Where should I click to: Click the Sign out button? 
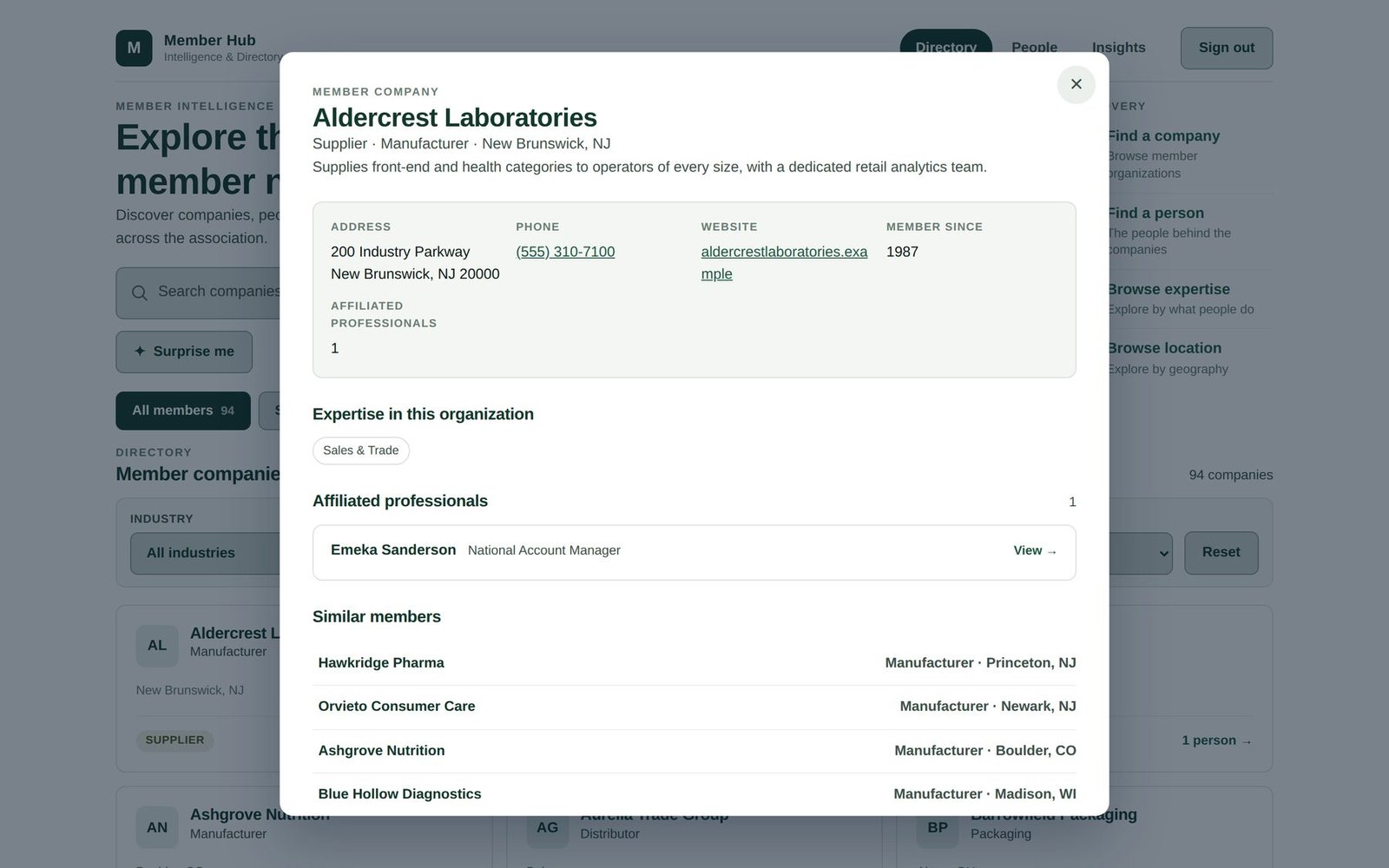pyautogui.click(x=1226, y=48)
